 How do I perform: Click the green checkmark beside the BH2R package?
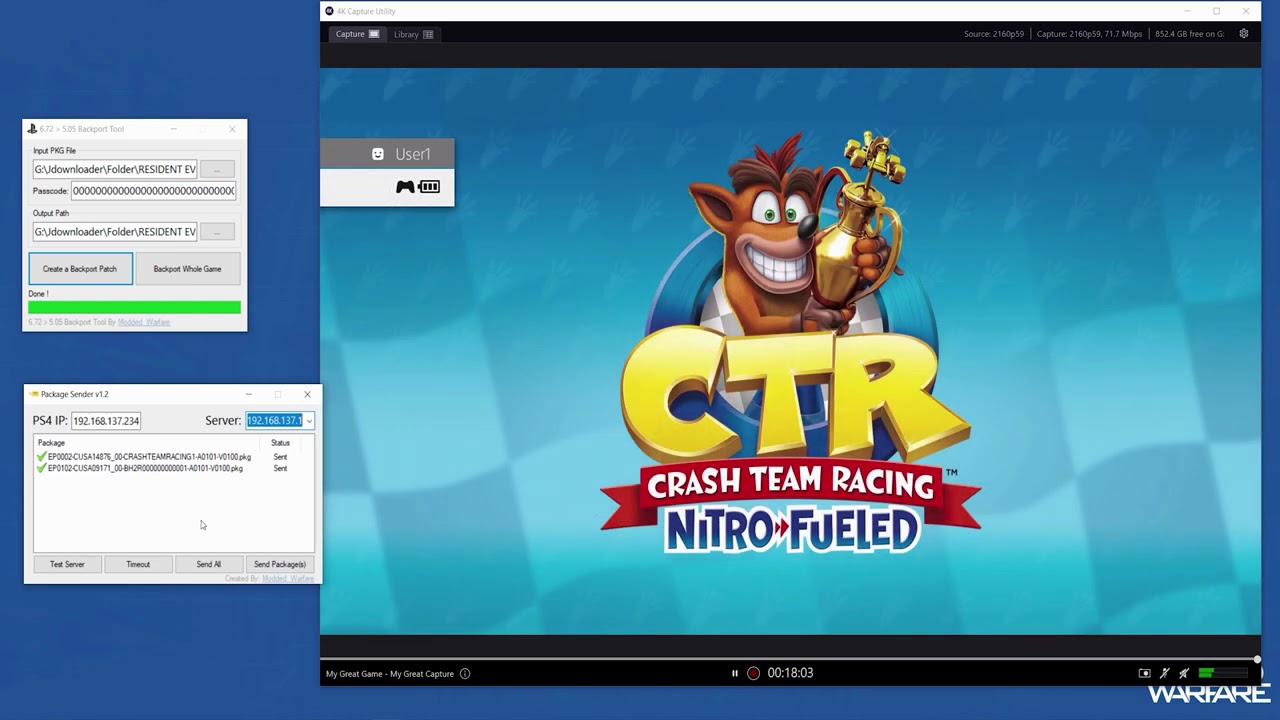(41, 468)
